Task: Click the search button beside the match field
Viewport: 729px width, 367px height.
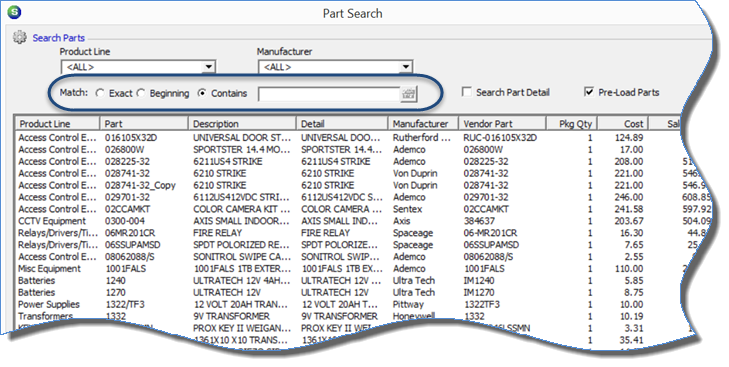Action: pyautogui.click(x=409, y=94)
